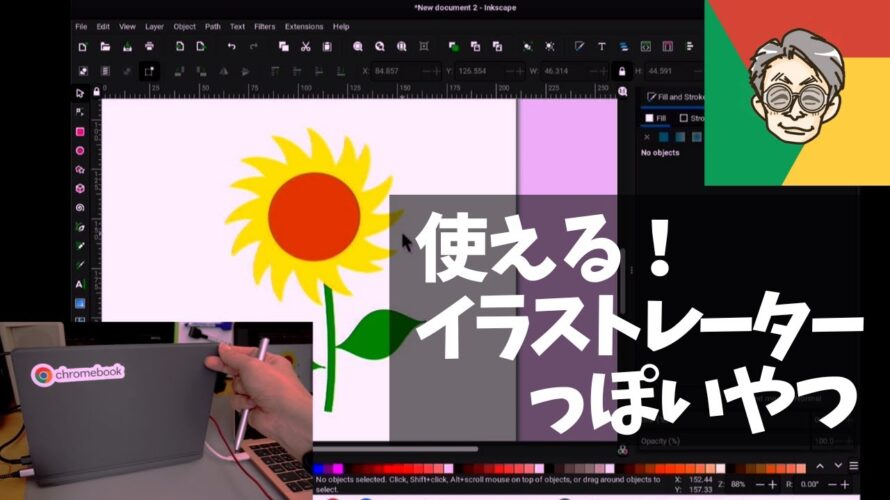This screenshot has width=890, height=500.
Task: Click the Undo arrow icon
Action: coord(231,47)
